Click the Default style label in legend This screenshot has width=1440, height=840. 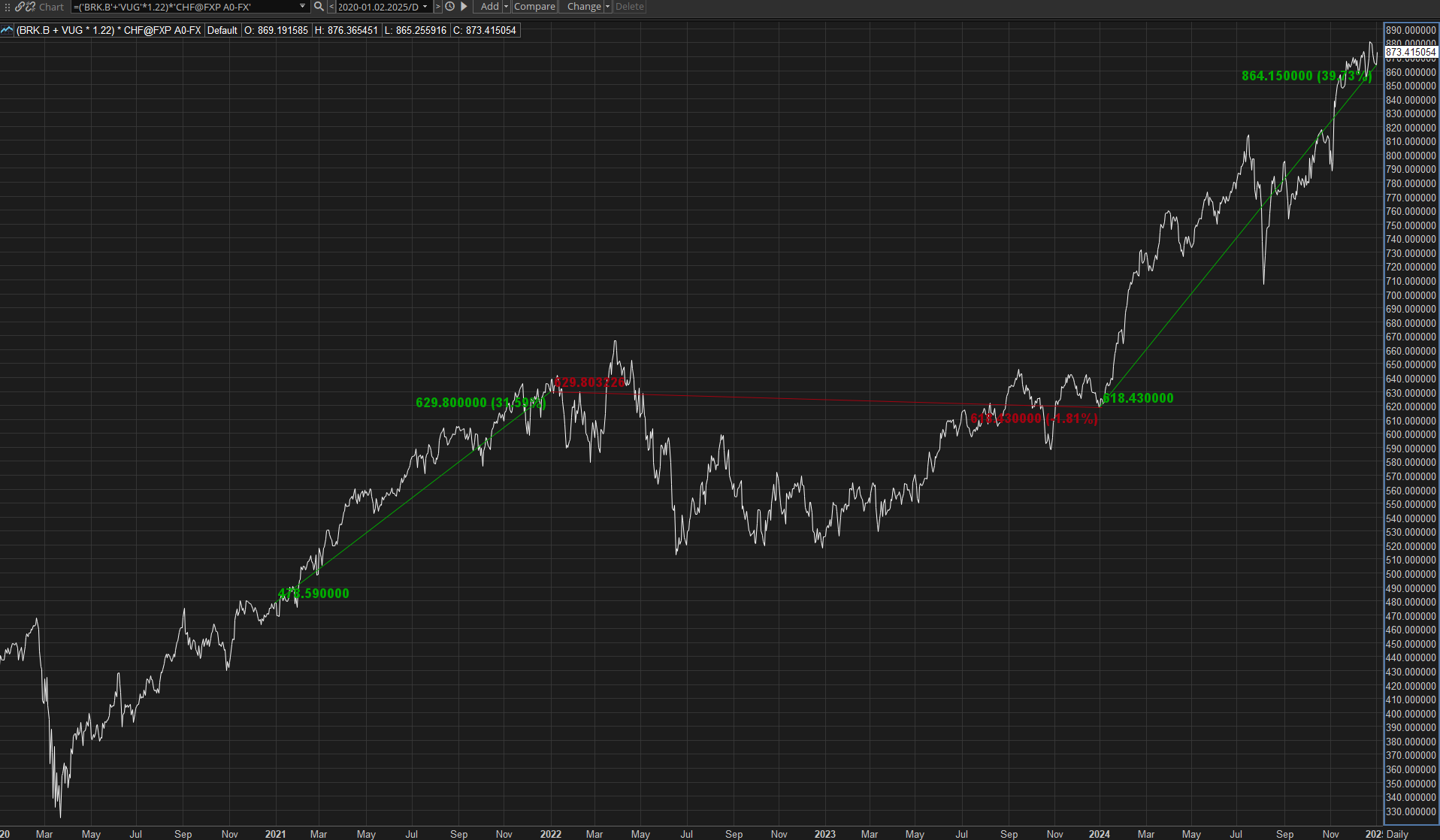point(222,30)
